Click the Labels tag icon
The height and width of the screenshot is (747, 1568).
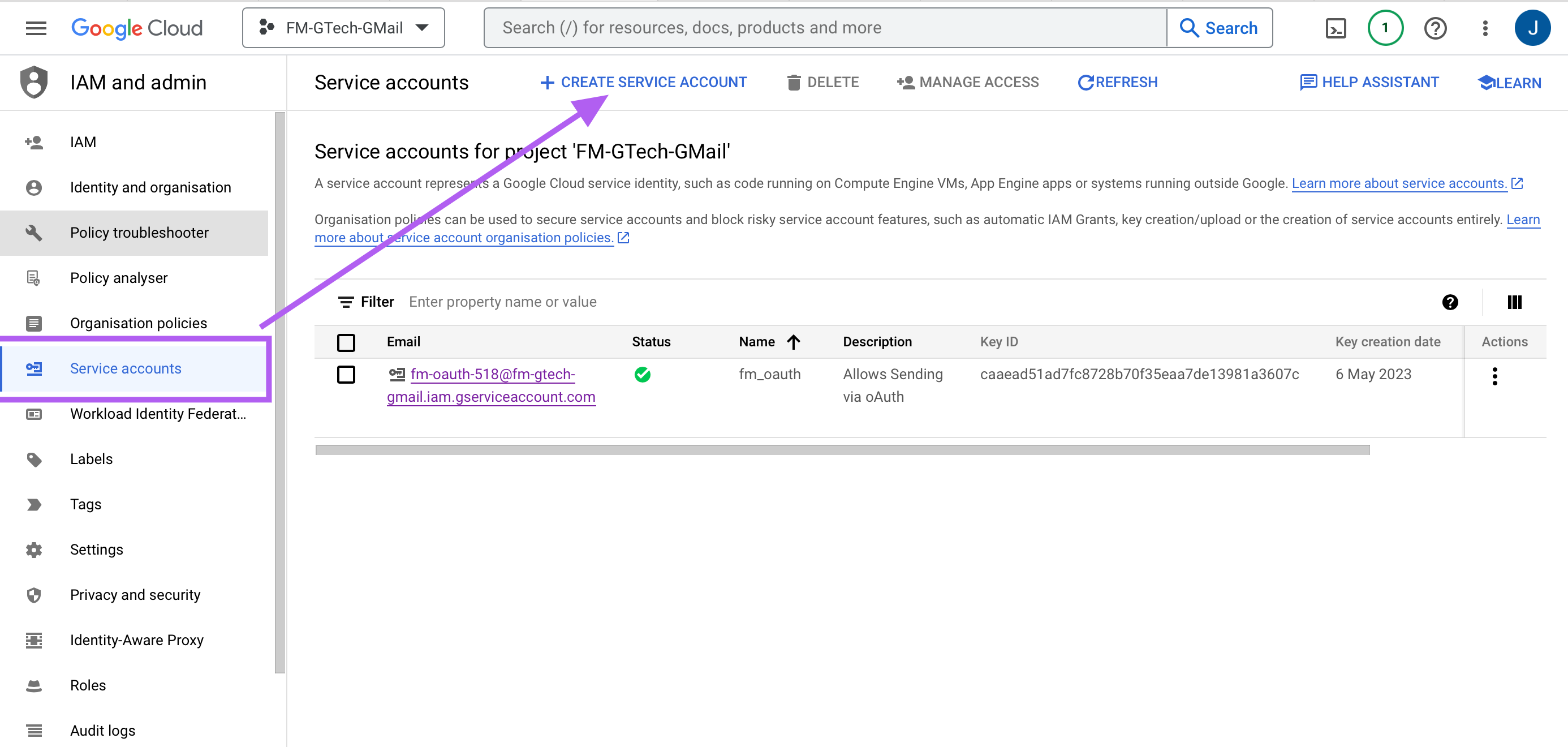click(34, 459)
